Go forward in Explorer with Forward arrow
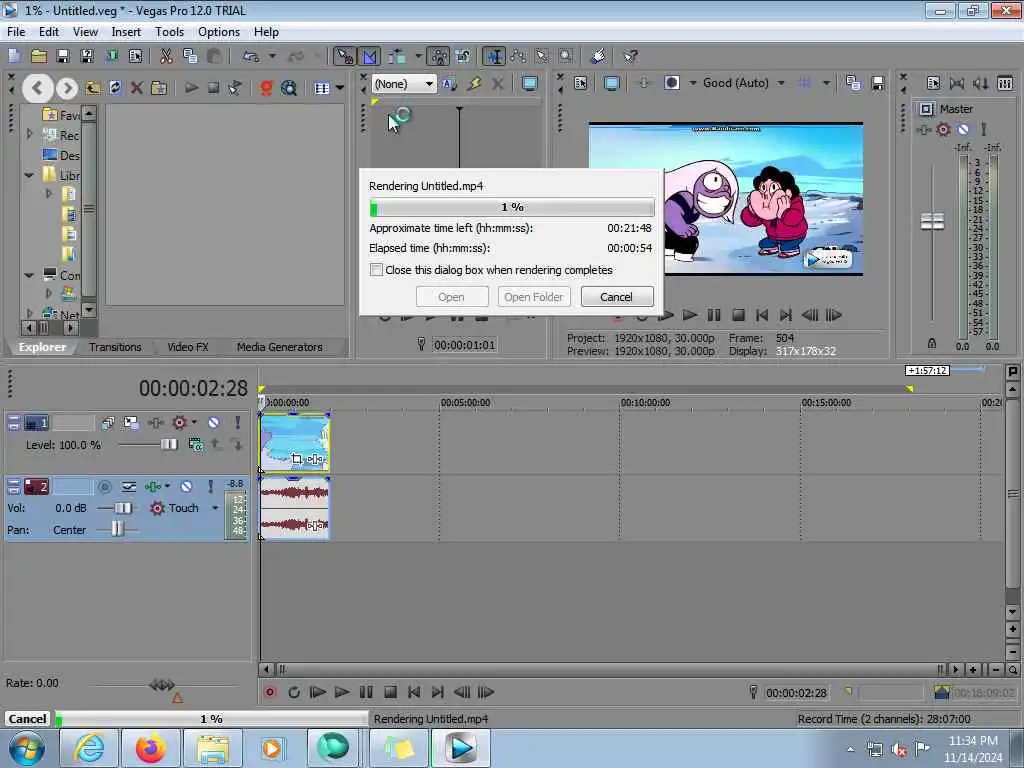Screen dimensions: 1024x768 (67, 88)
